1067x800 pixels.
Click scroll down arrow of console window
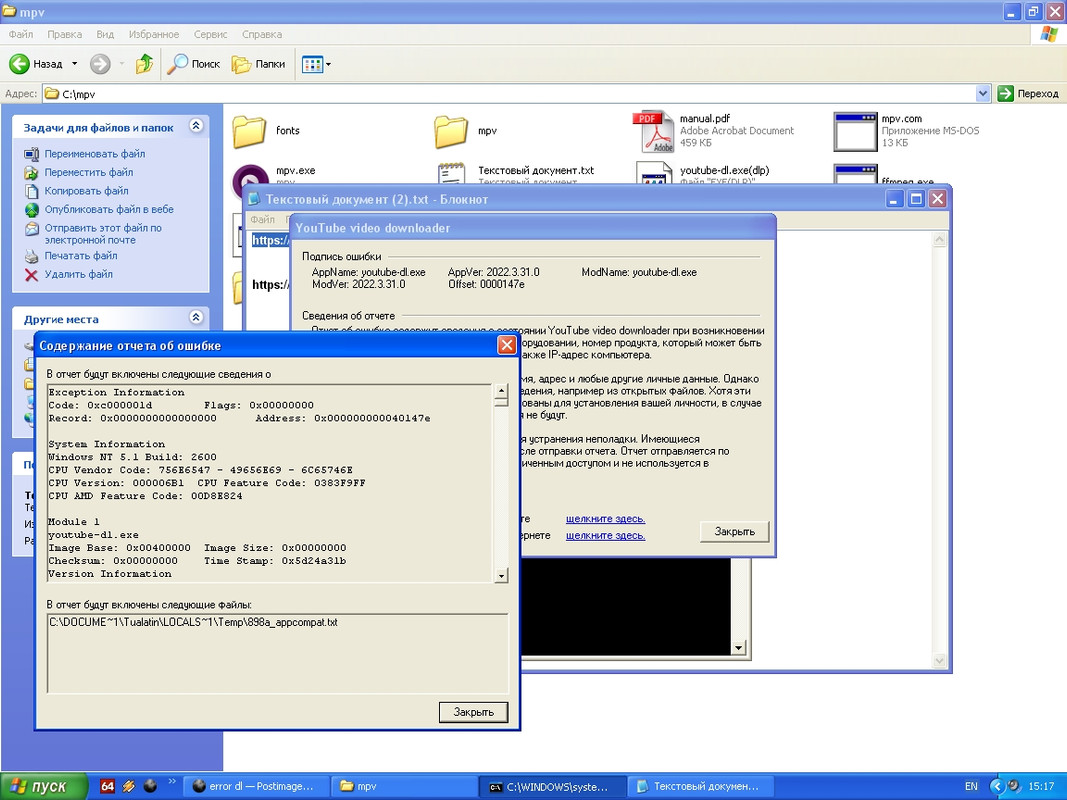pos(738,648)
